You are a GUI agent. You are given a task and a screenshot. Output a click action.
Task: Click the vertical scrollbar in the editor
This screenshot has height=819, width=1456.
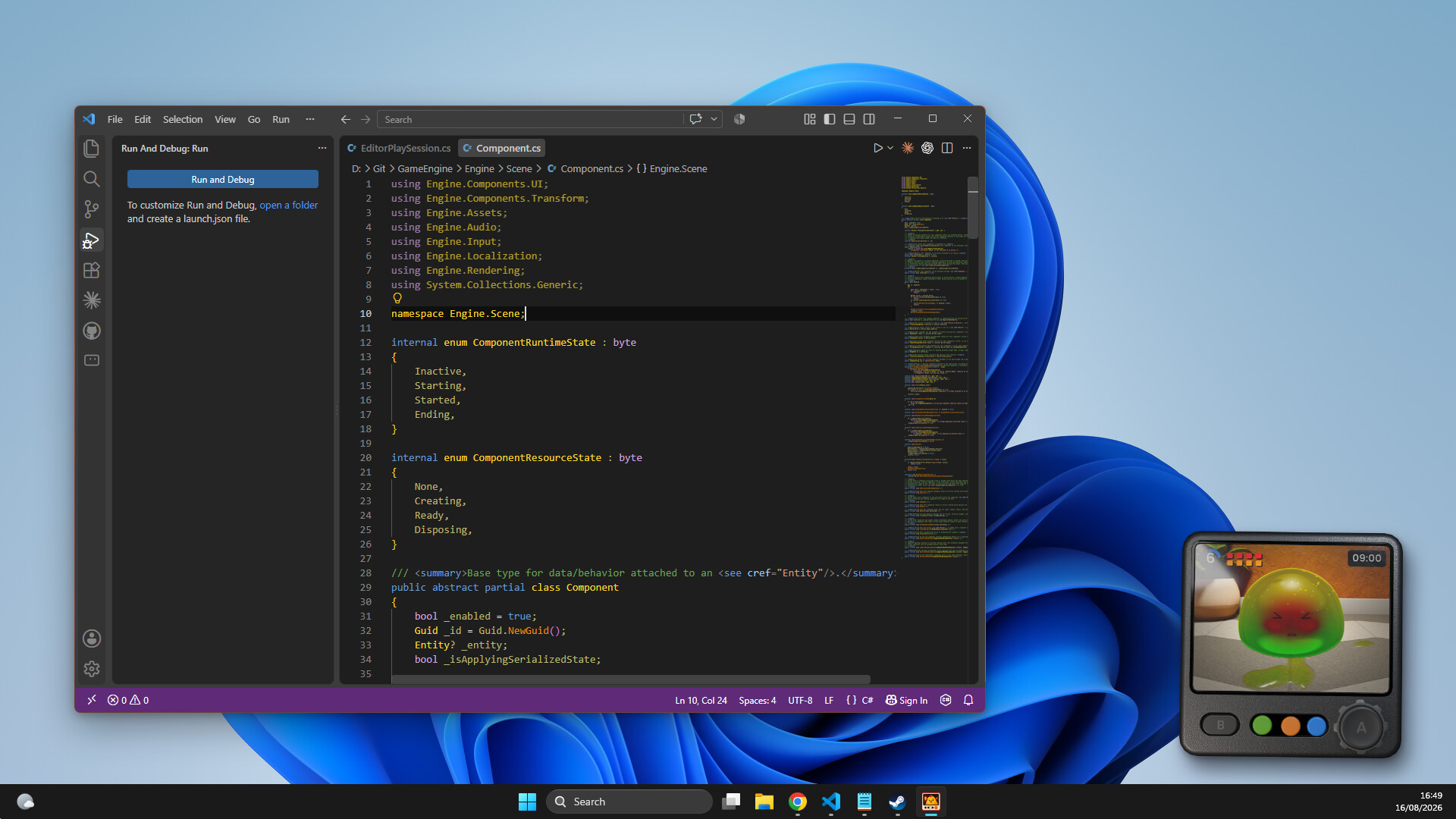973,209
